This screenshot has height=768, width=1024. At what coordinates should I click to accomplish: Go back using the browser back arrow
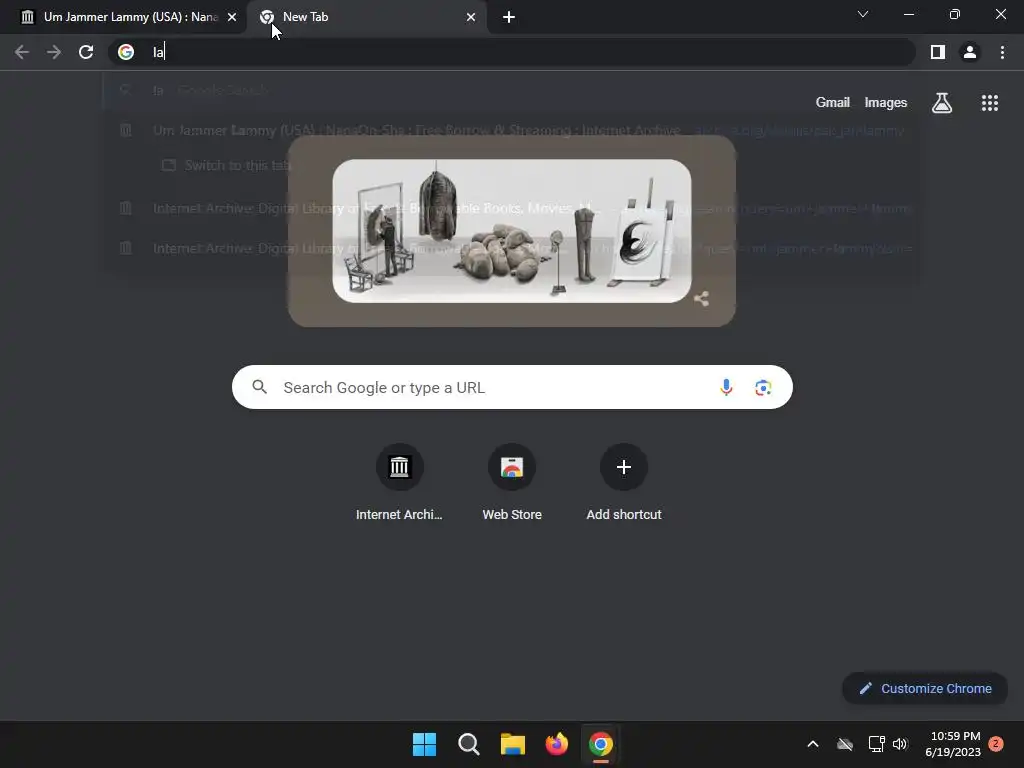(x=22, y=52)
